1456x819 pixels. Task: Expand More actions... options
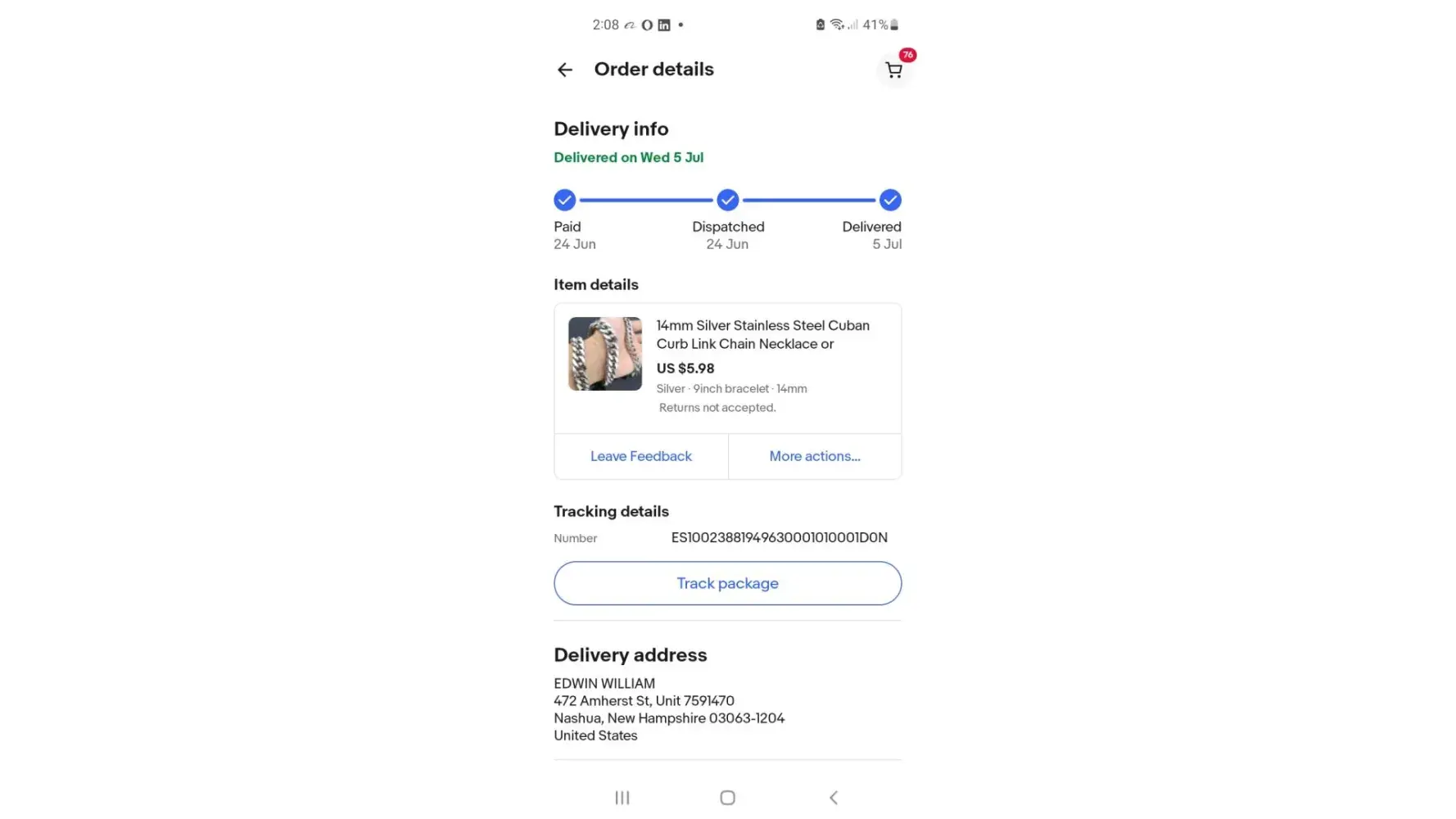tap(815, 456)
